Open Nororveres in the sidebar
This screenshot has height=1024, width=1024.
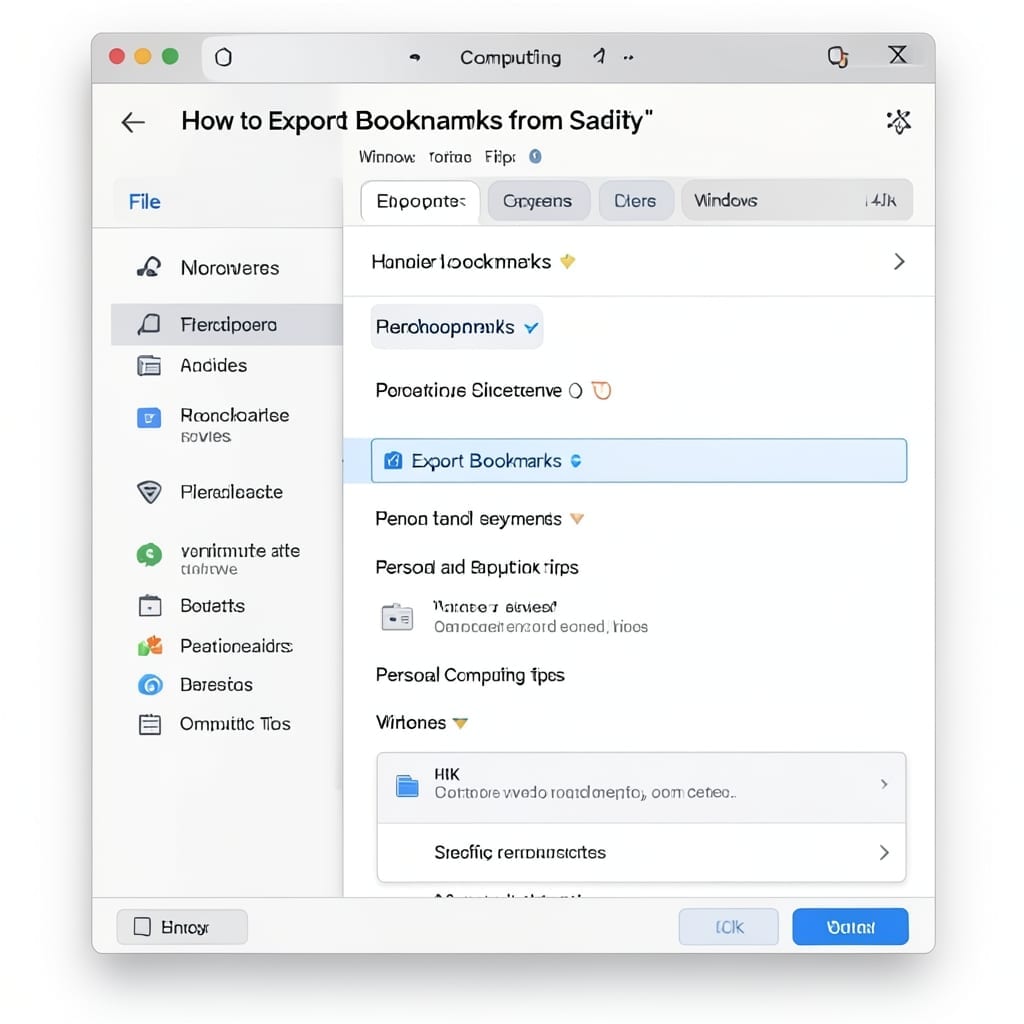230,268
